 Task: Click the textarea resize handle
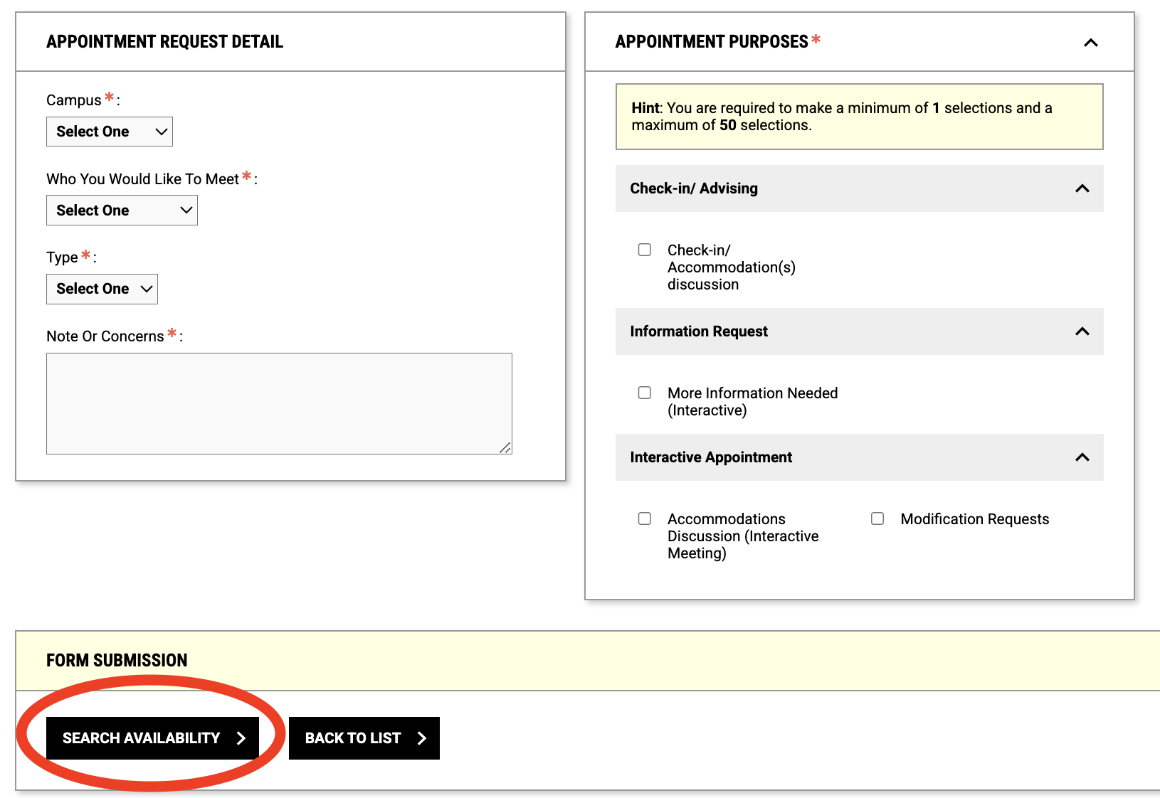(506, 449)
